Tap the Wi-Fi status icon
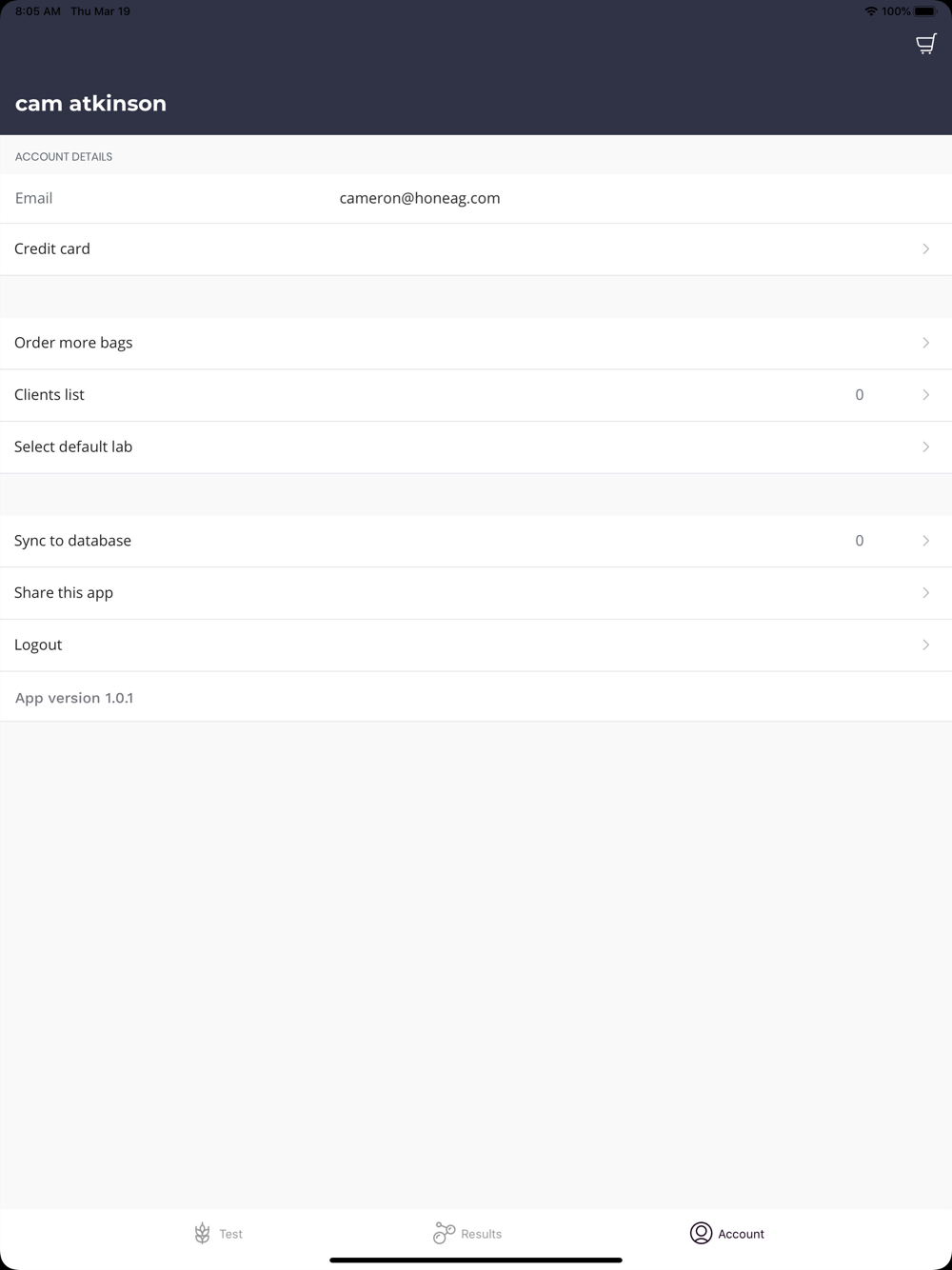This screenshot has height=1270, width=952. pyautogui.click(x=870, y=11)
